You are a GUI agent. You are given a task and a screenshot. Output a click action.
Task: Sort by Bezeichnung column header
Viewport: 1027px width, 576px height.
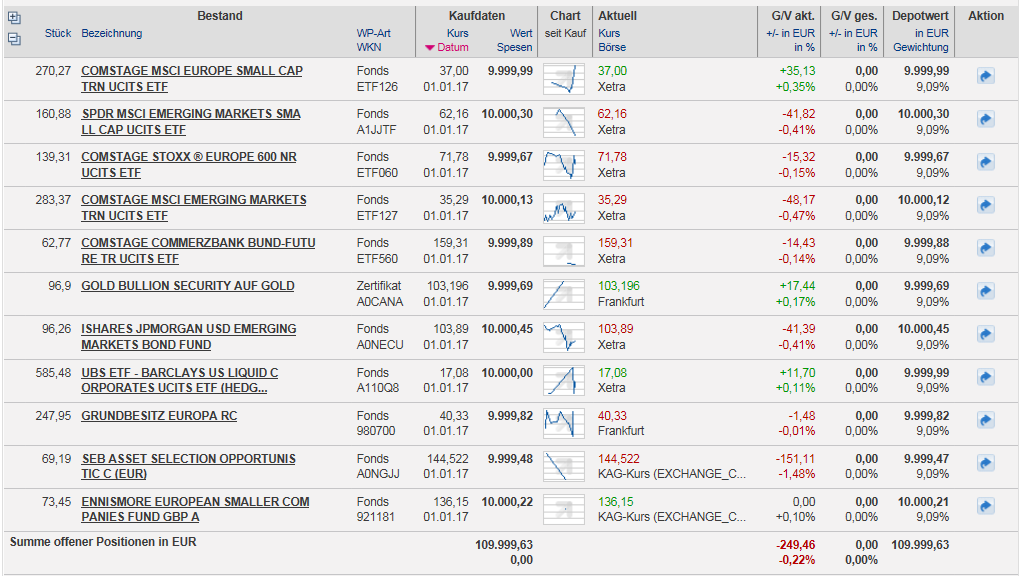[111, 33]
